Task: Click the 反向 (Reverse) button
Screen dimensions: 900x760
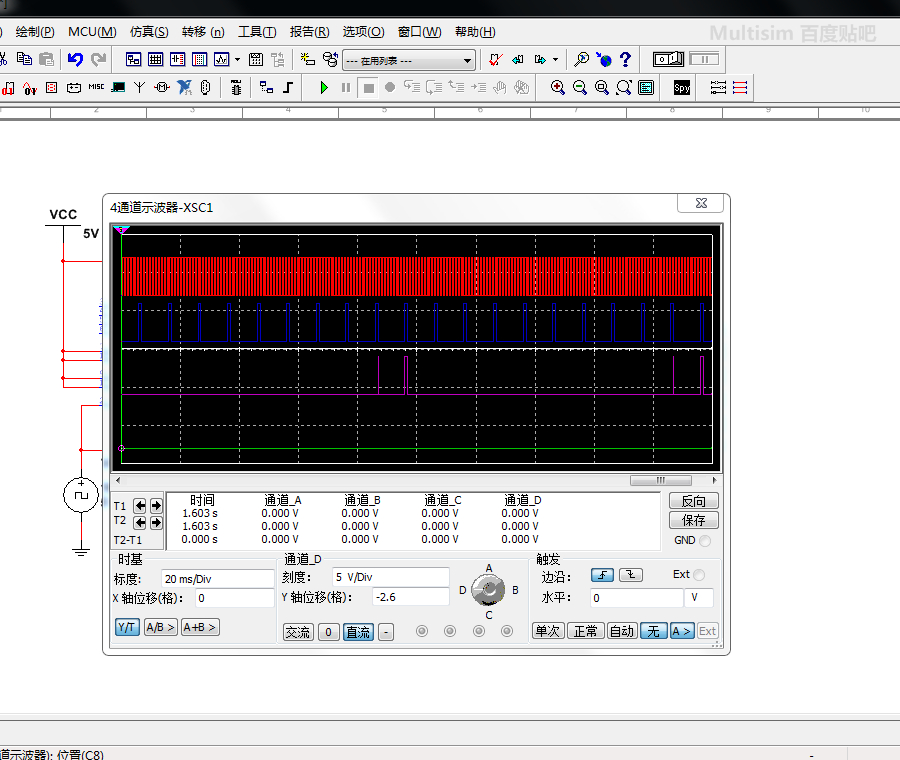Action: pyautogui.click(x=693, y=502)
